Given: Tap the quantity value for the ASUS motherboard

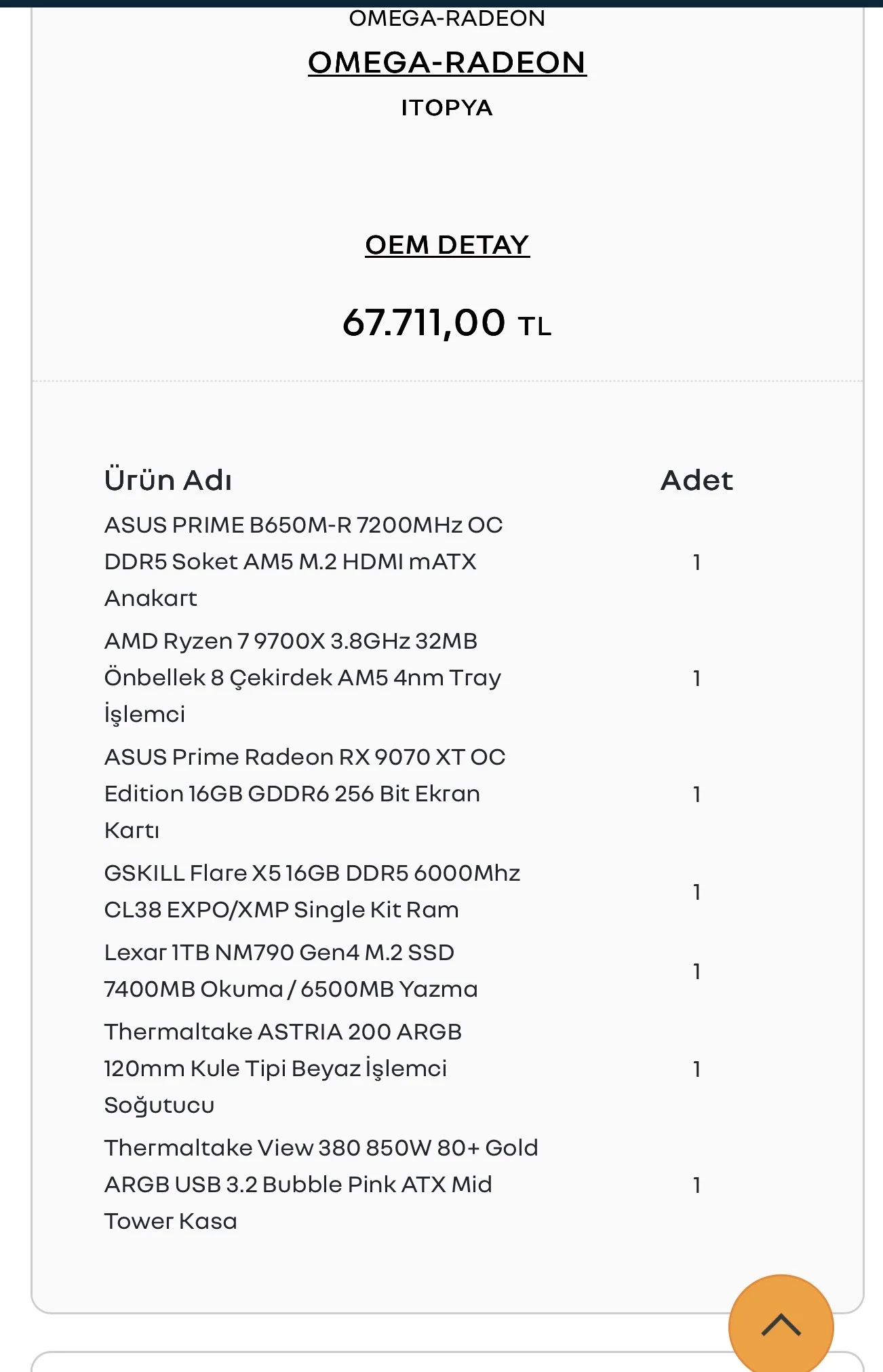Looking at the screenshot, I should pos(696,562).
